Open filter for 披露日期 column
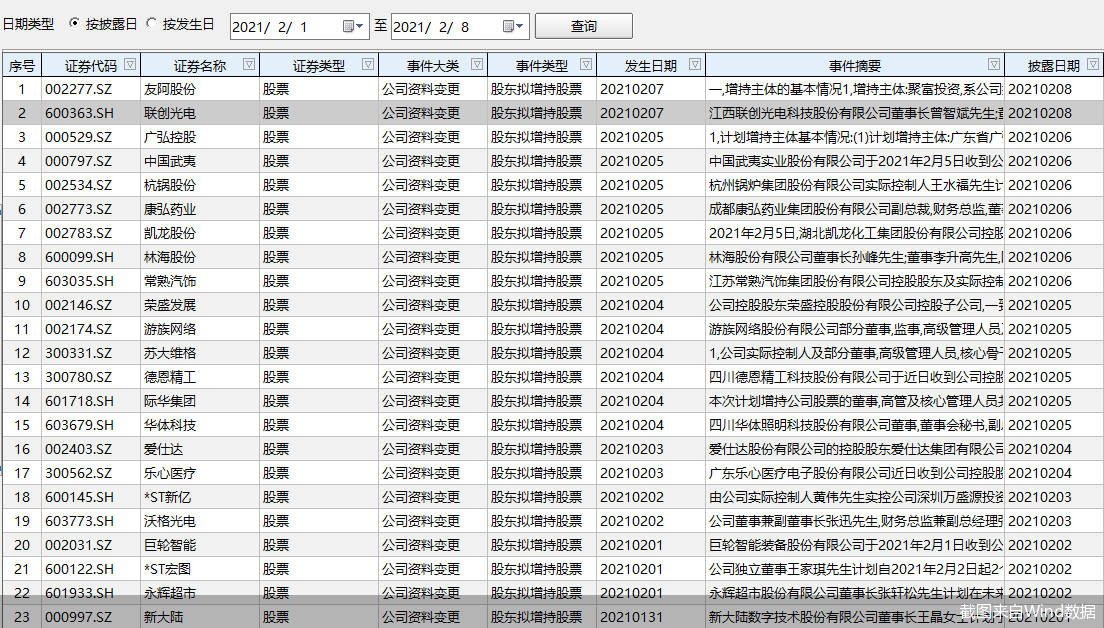This screenshot has width=1104, height=628. (1093, 64)
